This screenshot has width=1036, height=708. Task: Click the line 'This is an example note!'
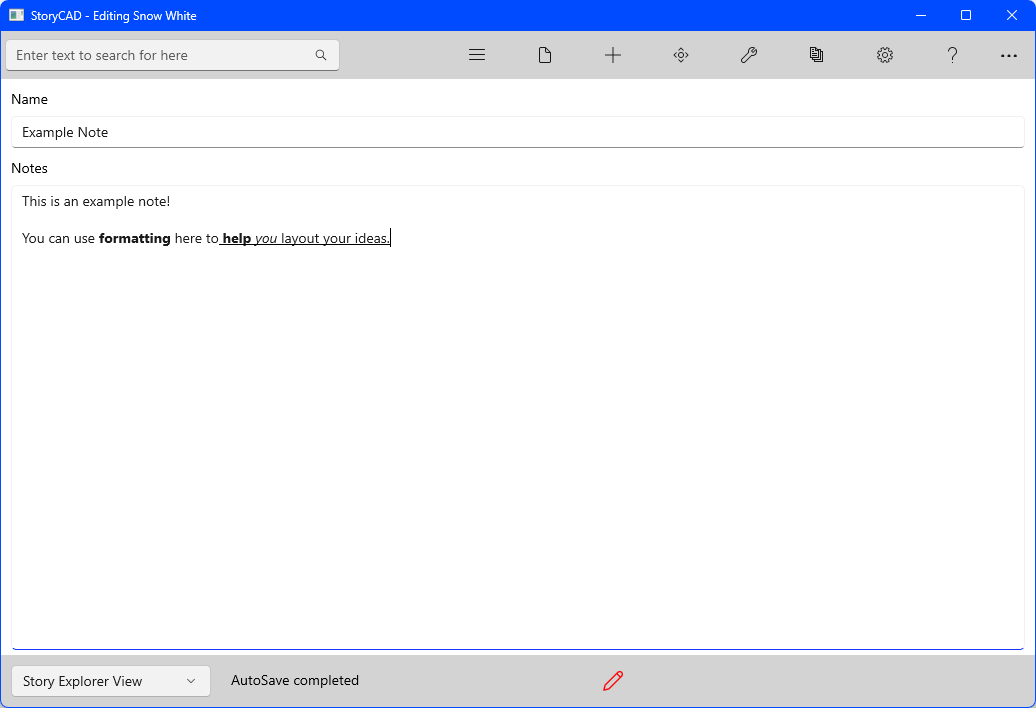(x=96, y=201)
